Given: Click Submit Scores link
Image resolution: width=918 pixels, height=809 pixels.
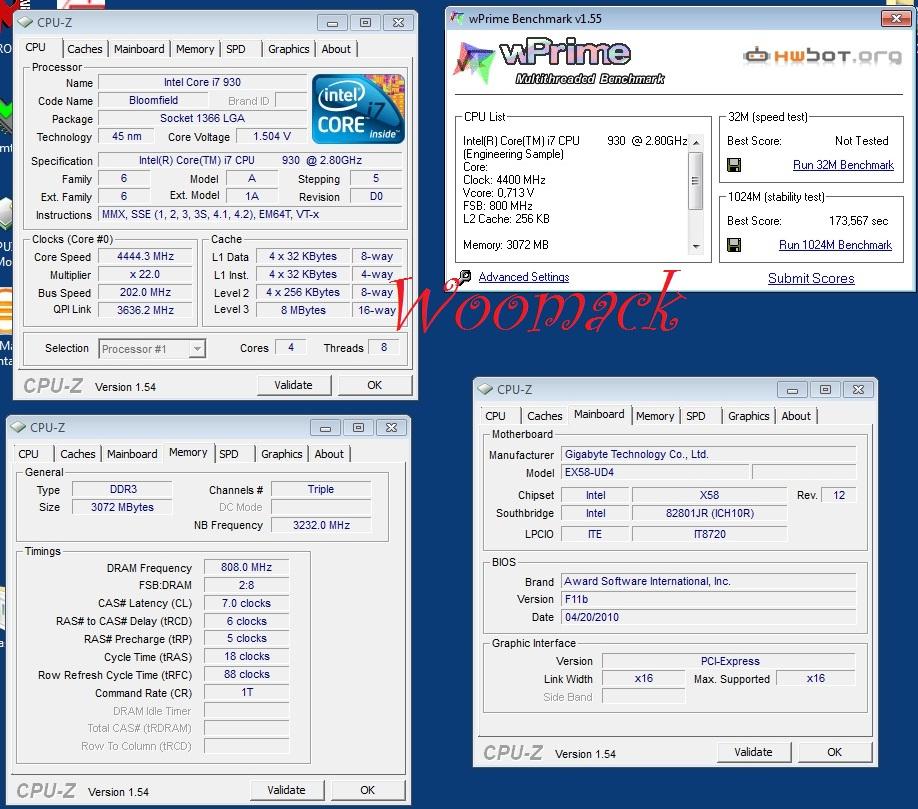Looking at the screenshot, I should point(811,279).
